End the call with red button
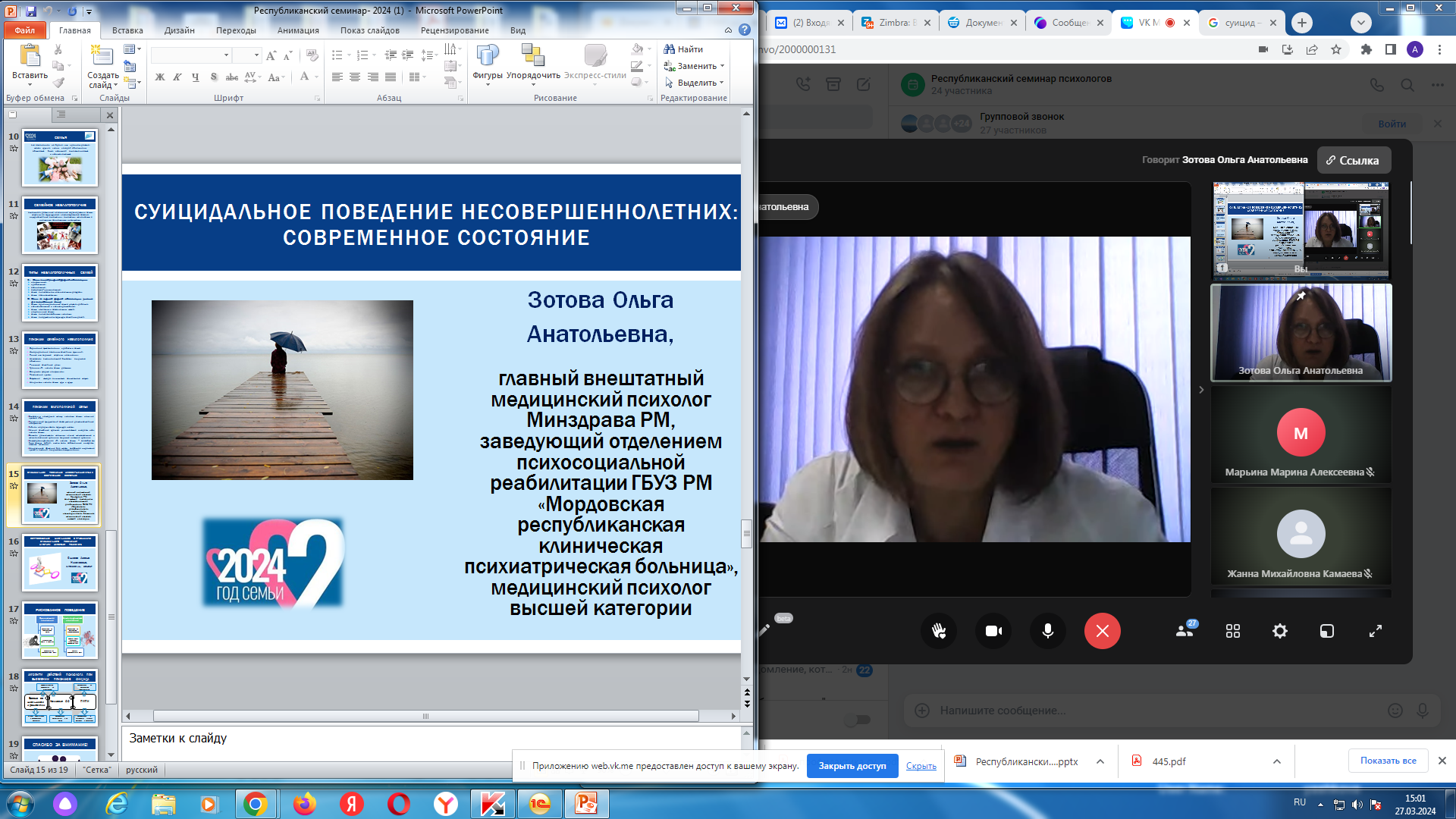Viewport: 1456px width, 819px height. coord(1102,631)
